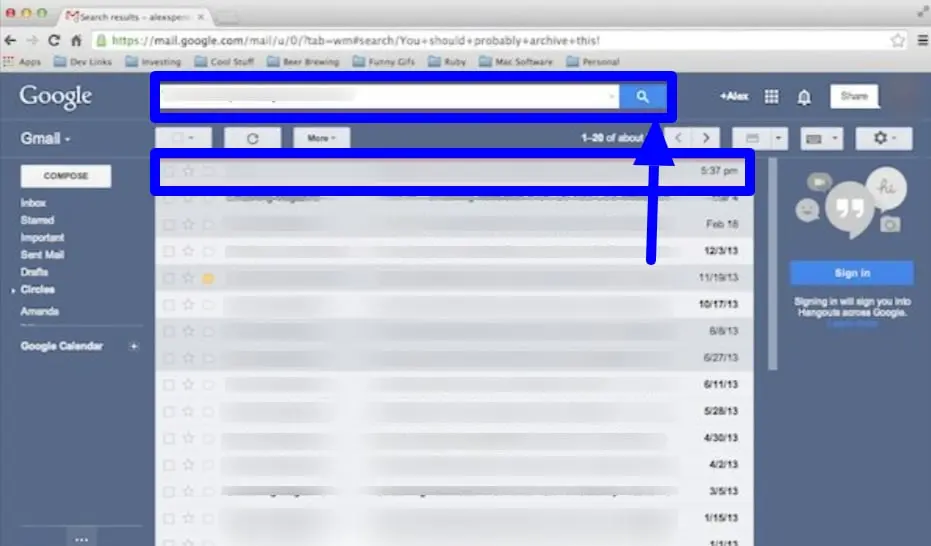The width and height of the screenshot is (931, 546).
Task: Open the Google apps grid
Action: 771,96
